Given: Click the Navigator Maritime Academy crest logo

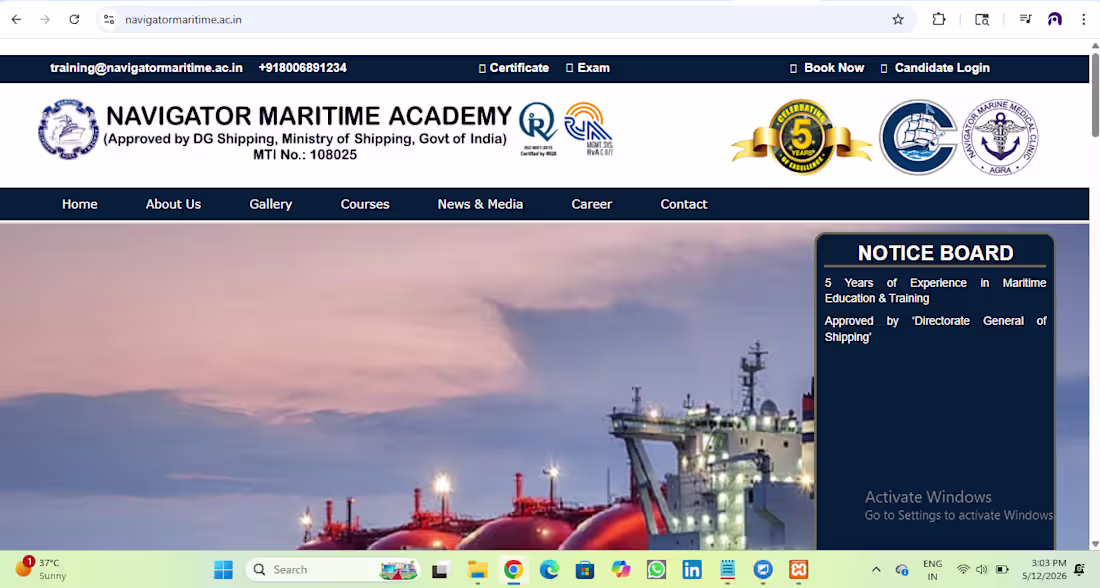Looking at the screenshot, I should [x=68, y=129].
